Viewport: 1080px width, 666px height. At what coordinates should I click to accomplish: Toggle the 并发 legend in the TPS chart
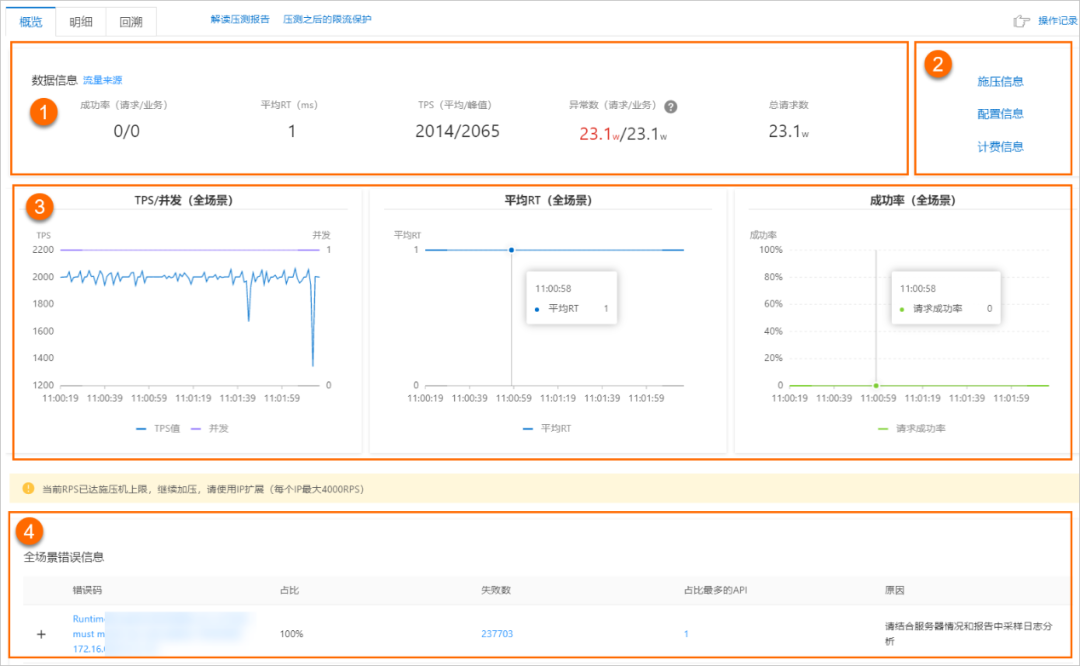[209, 428]
